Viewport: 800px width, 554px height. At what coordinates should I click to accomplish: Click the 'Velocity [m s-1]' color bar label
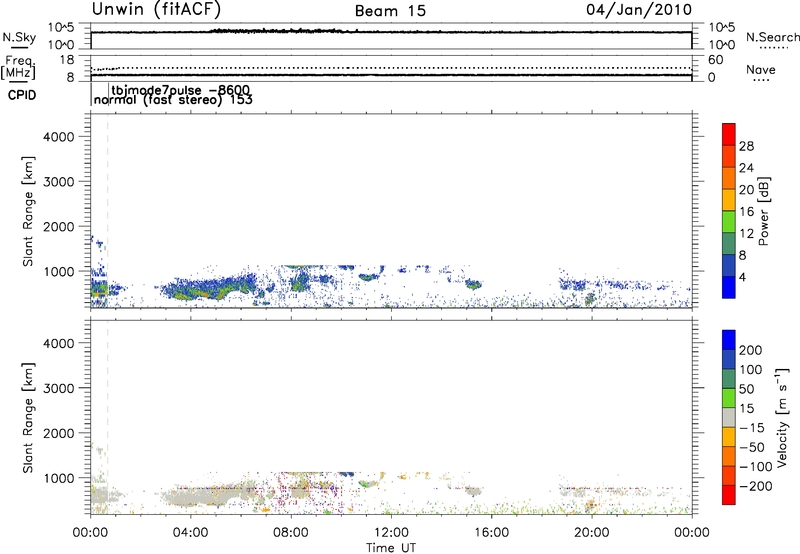(x=782, y=417)
